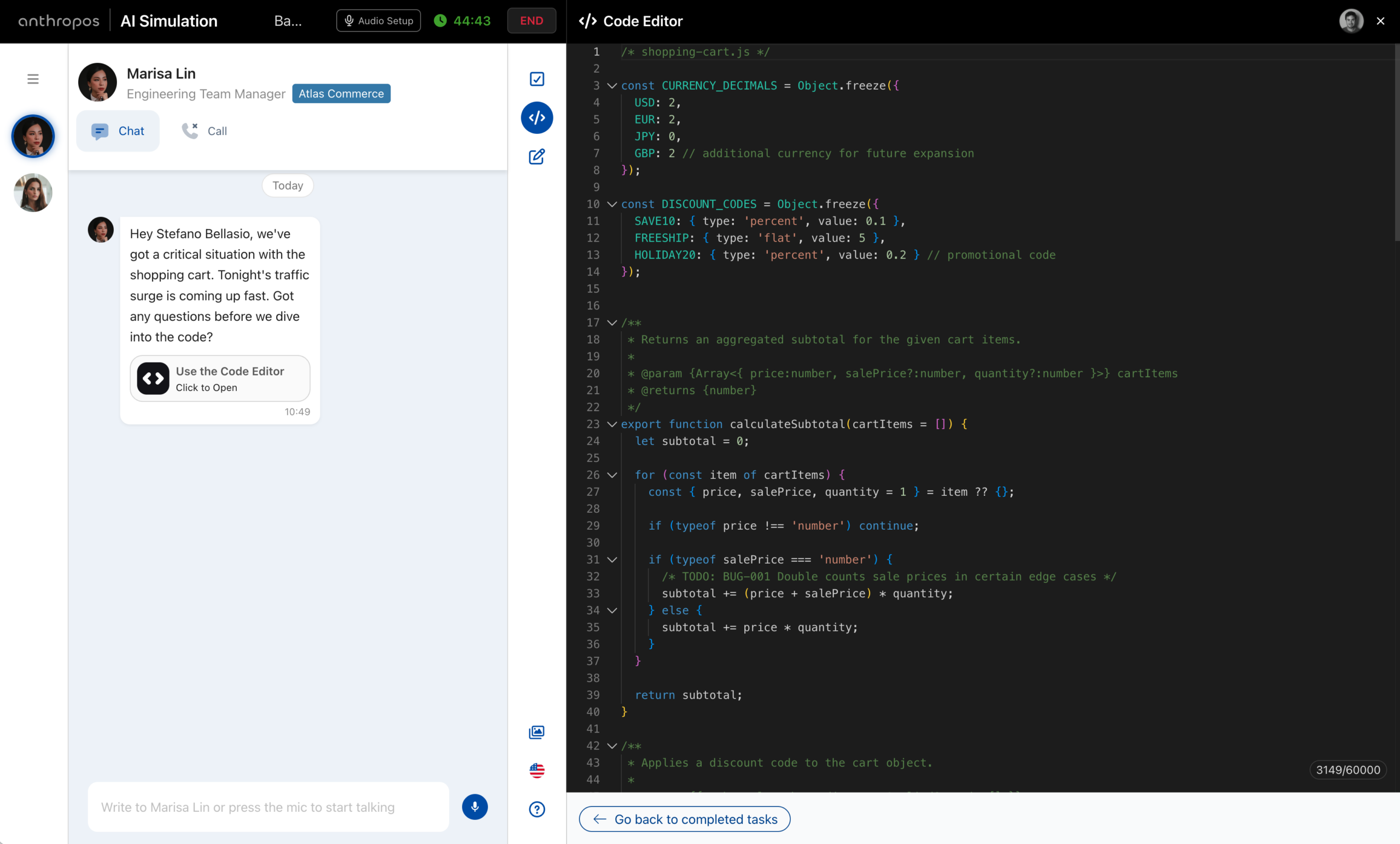Fold the for loop at line 26
The height and width of the screenshot is (844, 1400).
point(612,476)
